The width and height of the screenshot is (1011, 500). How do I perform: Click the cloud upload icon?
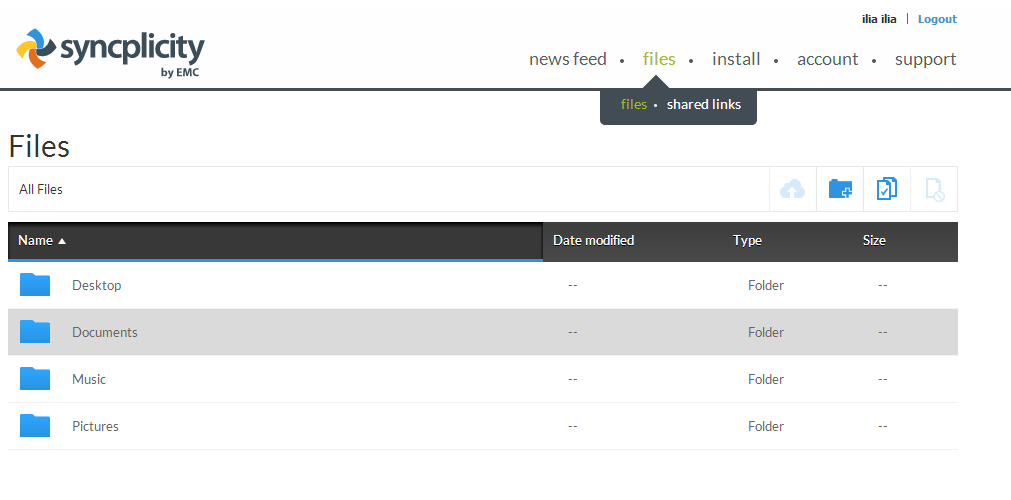[792, 189]
